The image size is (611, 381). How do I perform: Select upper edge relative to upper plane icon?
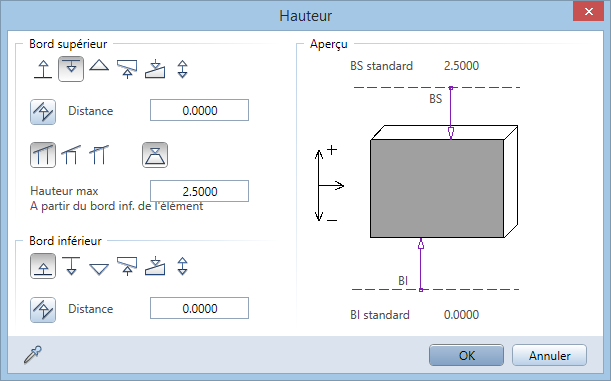(71, 69)
